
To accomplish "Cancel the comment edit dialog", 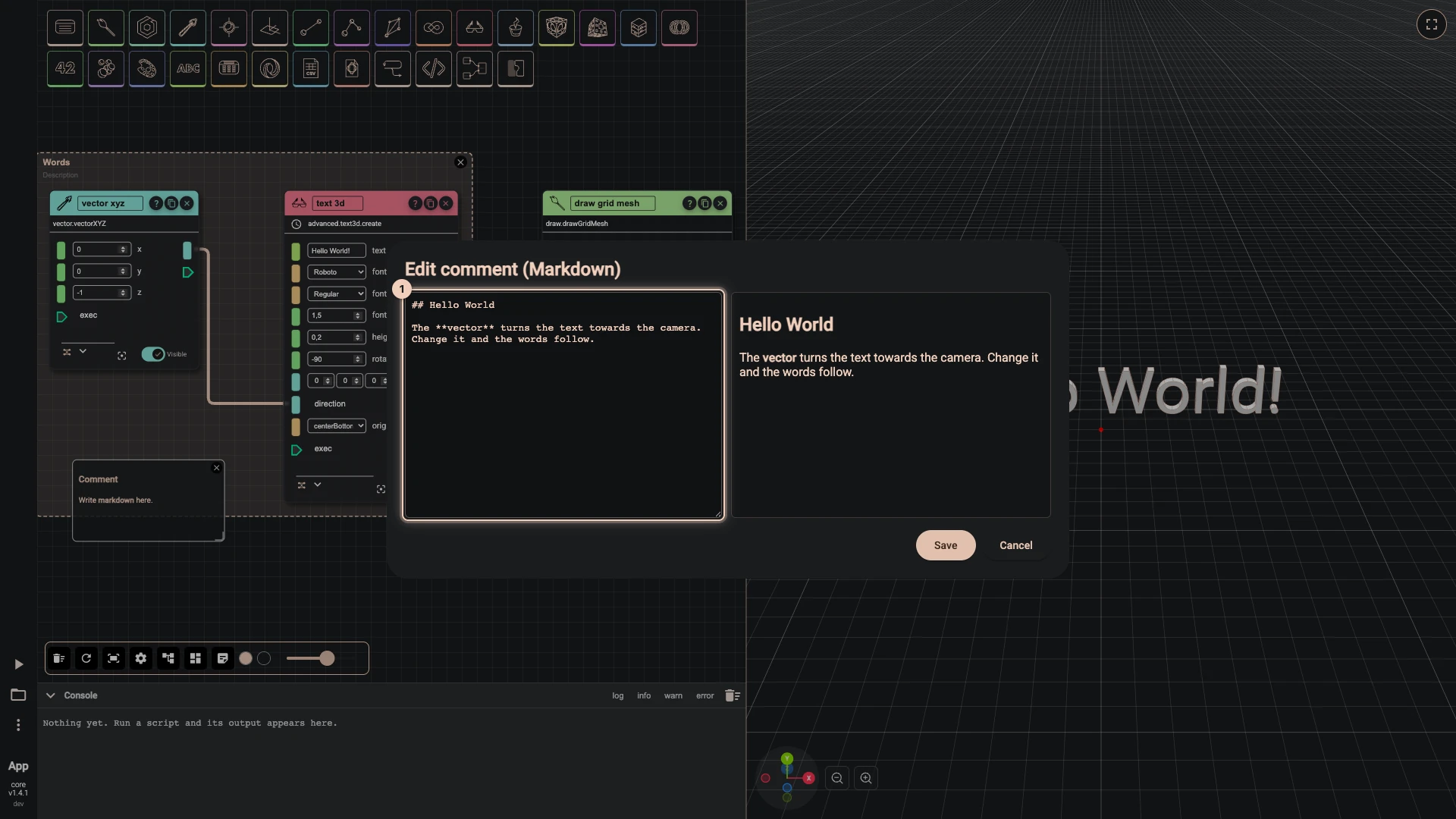I will pyautogui.click(x=1016, y=545).
